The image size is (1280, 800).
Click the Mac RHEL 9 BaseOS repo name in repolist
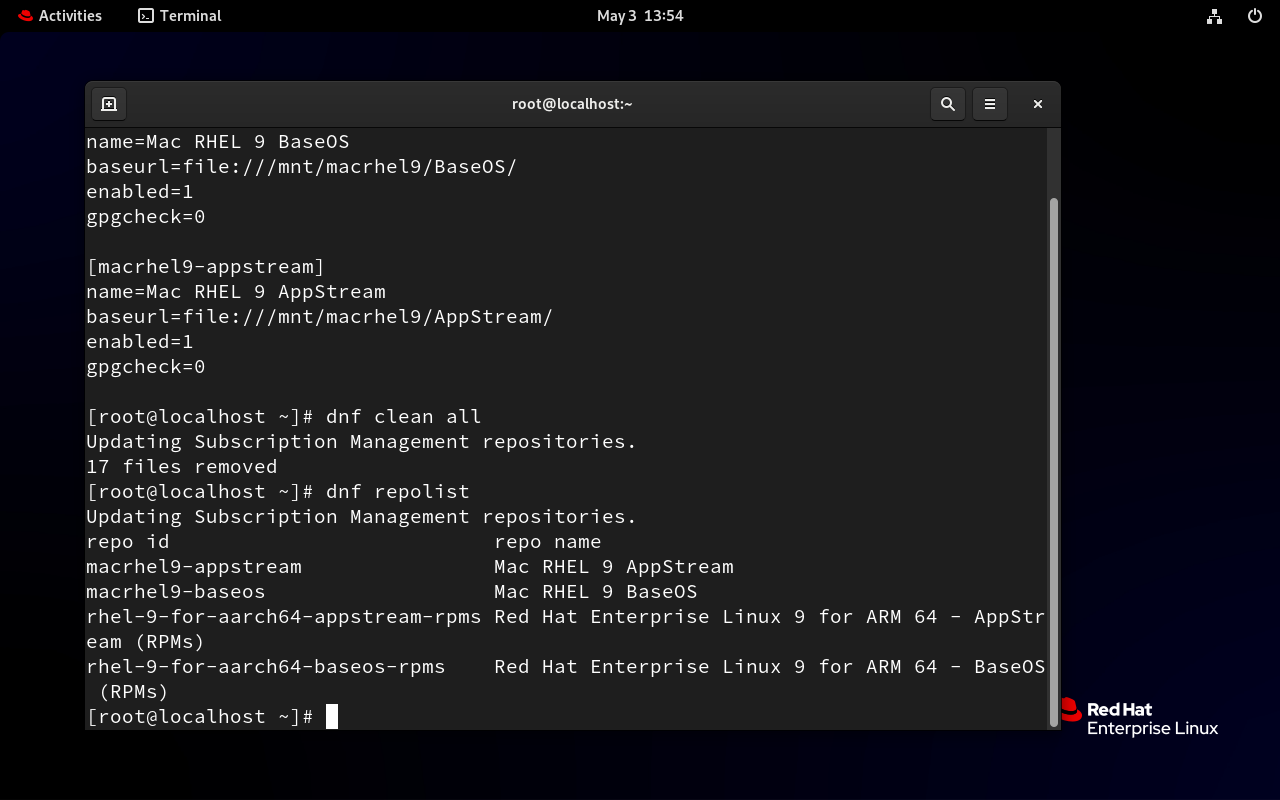coord(596,592)
